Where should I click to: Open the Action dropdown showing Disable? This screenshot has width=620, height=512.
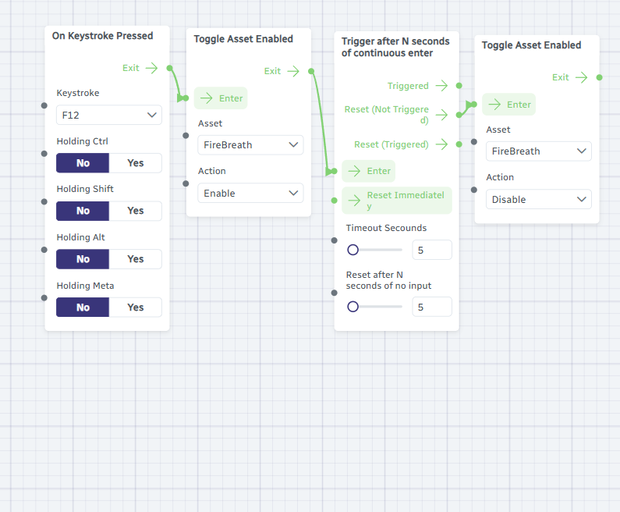pos(539,199)
